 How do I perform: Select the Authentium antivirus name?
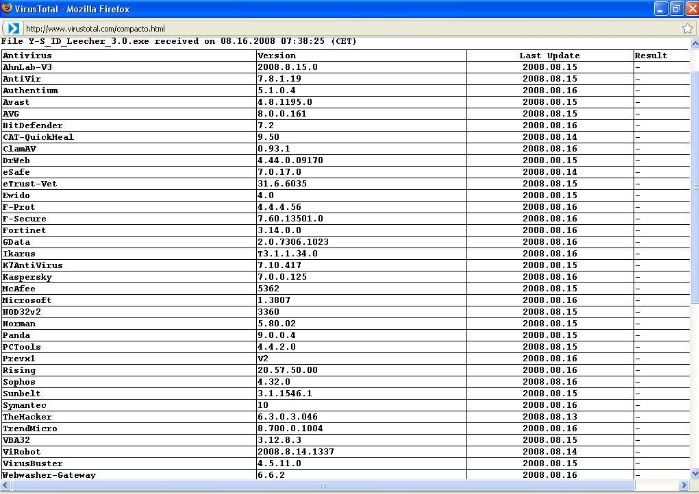30,90
